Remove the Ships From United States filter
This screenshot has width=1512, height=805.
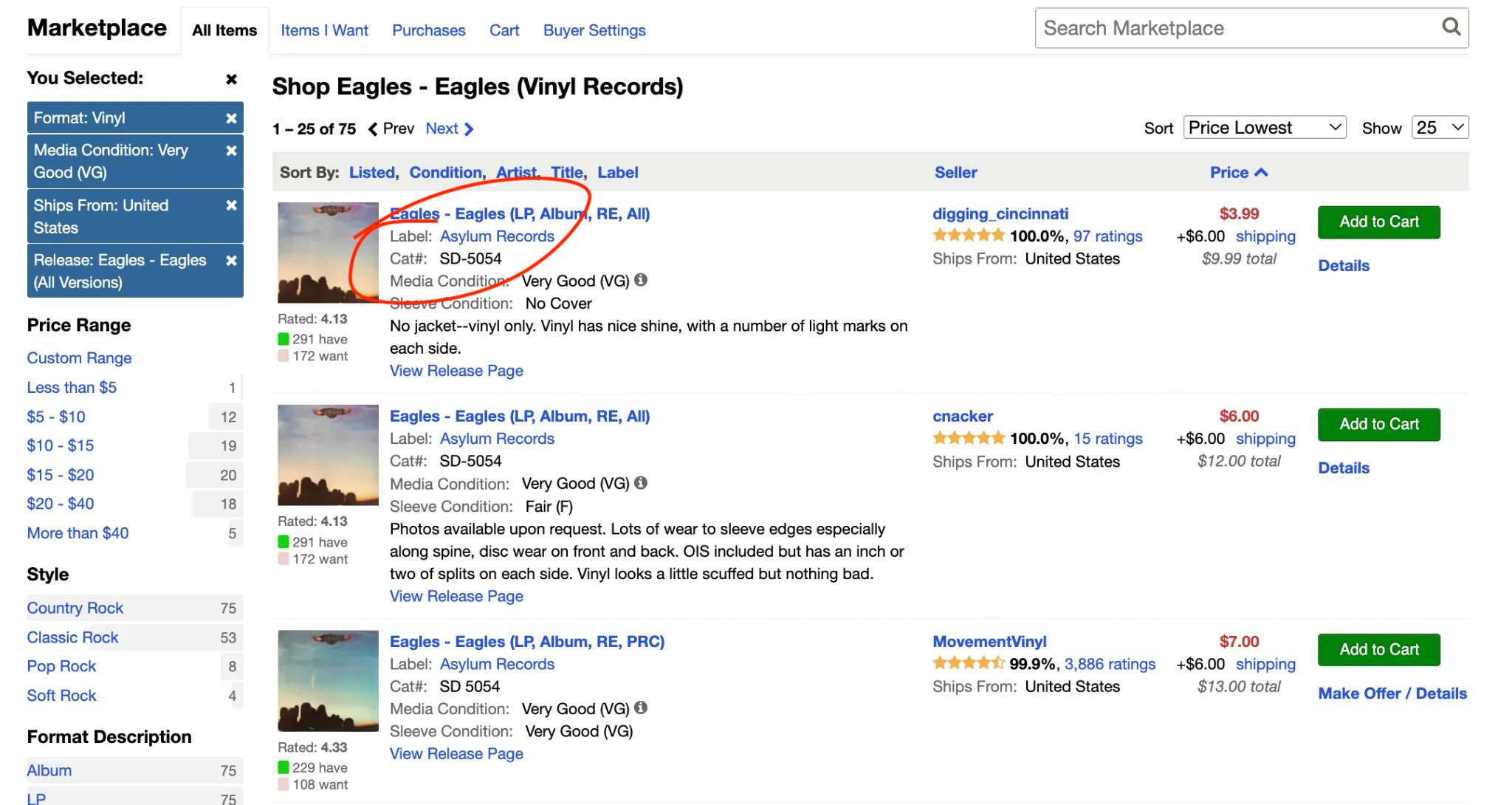[x=231, y=205]
